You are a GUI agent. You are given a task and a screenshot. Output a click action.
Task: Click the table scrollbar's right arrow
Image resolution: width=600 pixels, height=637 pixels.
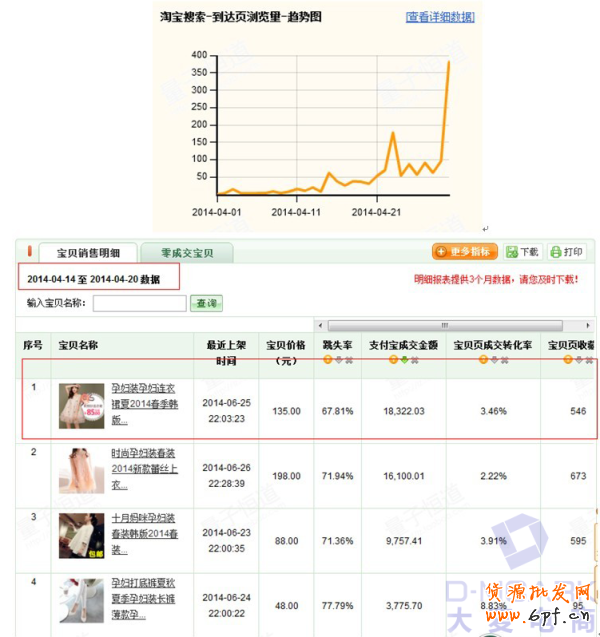591,325
